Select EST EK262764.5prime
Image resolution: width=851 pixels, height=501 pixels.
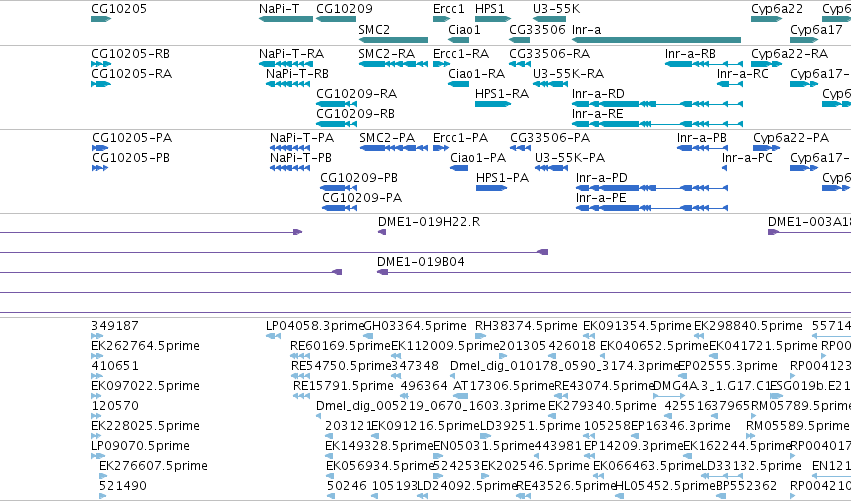click(x=145, y=346)
